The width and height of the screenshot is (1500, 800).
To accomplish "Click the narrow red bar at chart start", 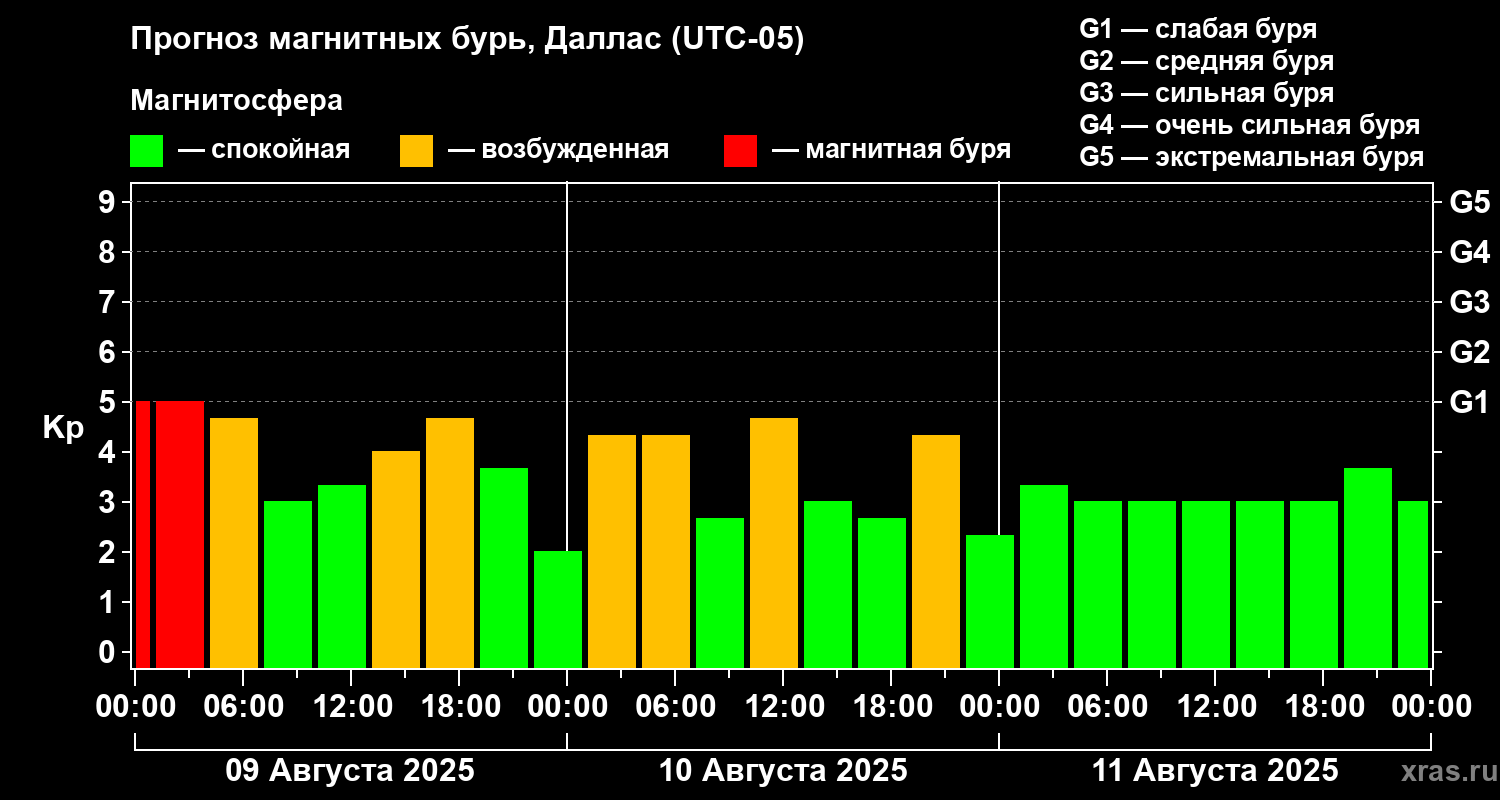I will click(x=143, y=534).
